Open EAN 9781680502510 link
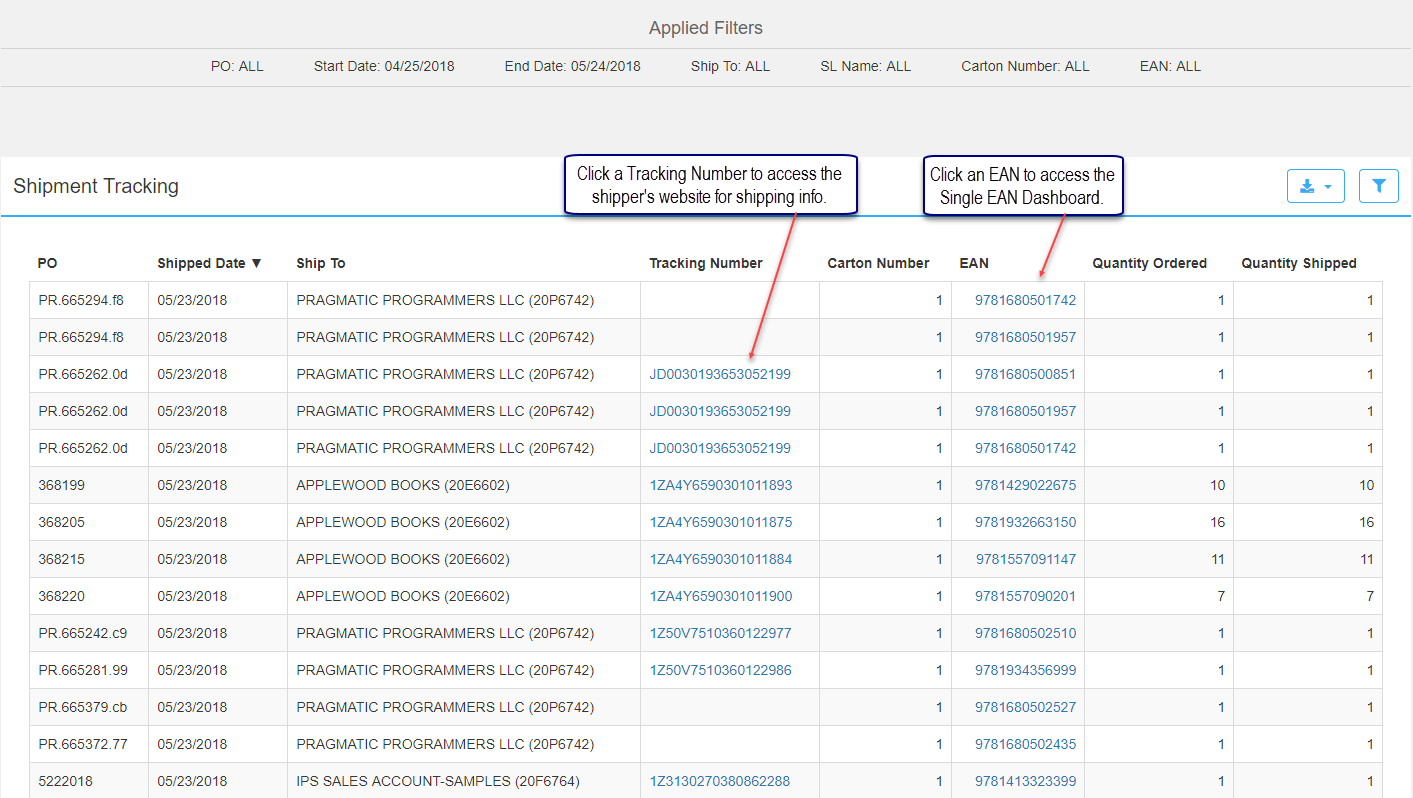This screenshot has height=798, width=1413. pyautogui.click(x=1025, y=633)
